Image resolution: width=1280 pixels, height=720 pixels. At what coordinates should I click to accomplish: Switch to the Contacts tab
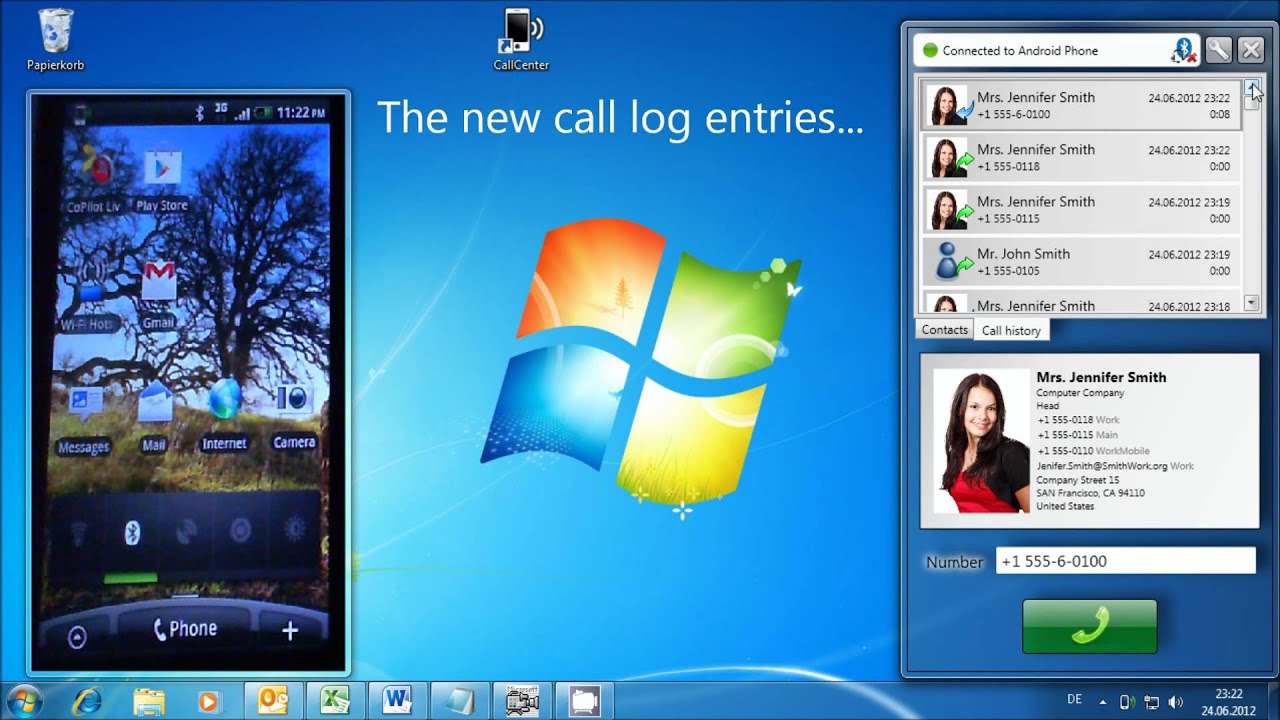point(944,329)
